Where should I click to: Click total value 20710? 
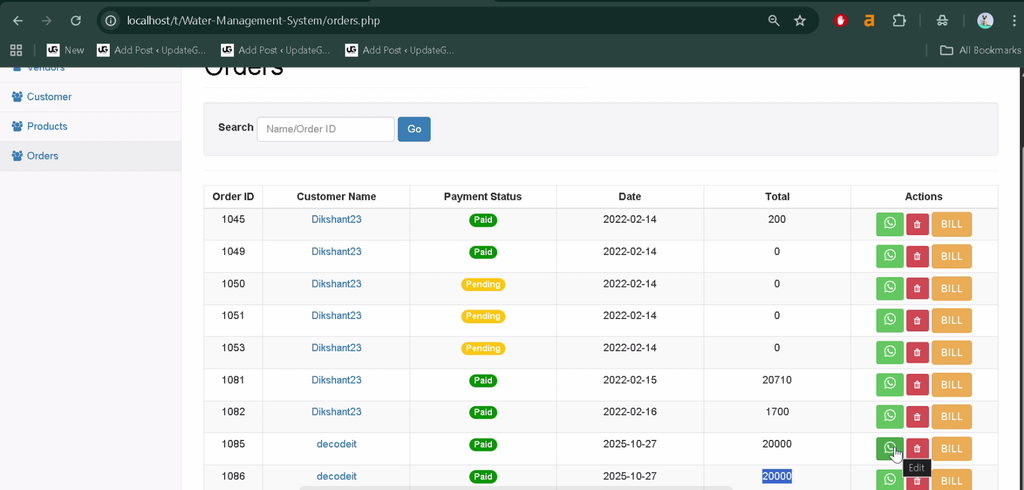[x=777, y=380]
